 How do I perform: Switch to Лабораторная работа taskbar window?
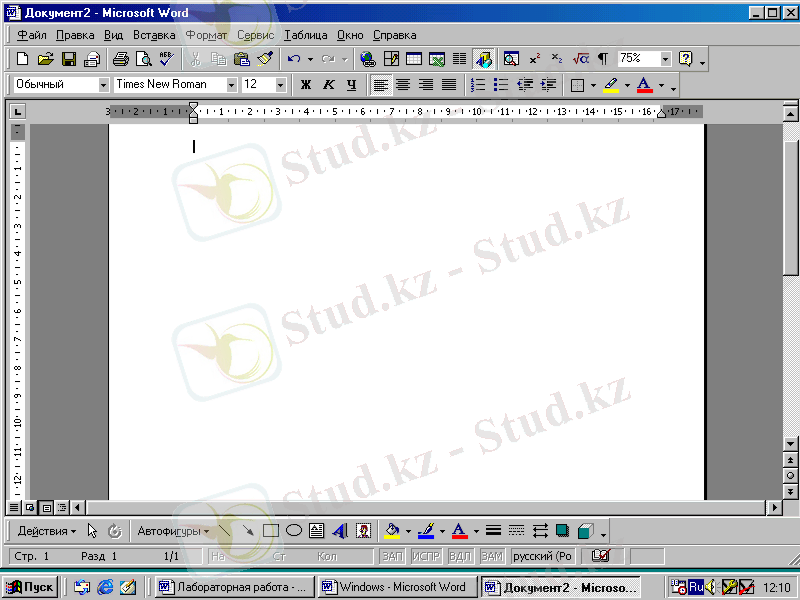[234, 587]
